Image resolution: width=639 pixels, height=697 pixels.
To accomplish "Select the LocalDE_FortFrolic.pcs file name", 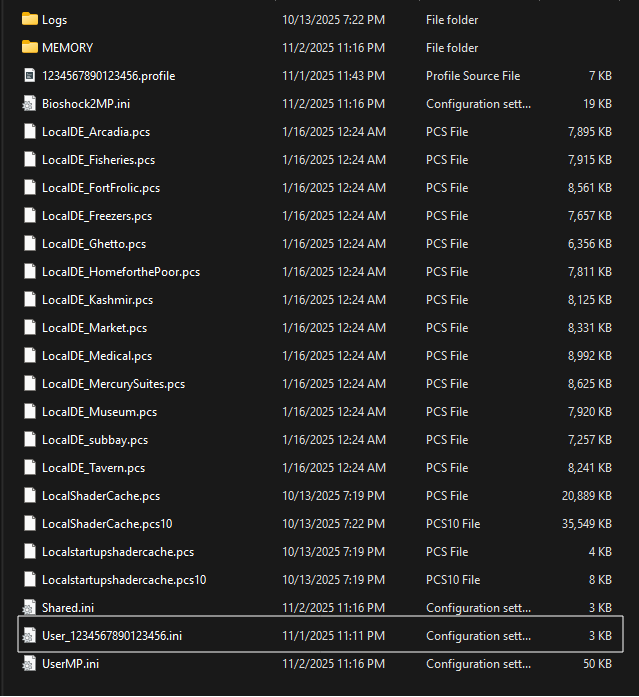I will tap(100, 187).
